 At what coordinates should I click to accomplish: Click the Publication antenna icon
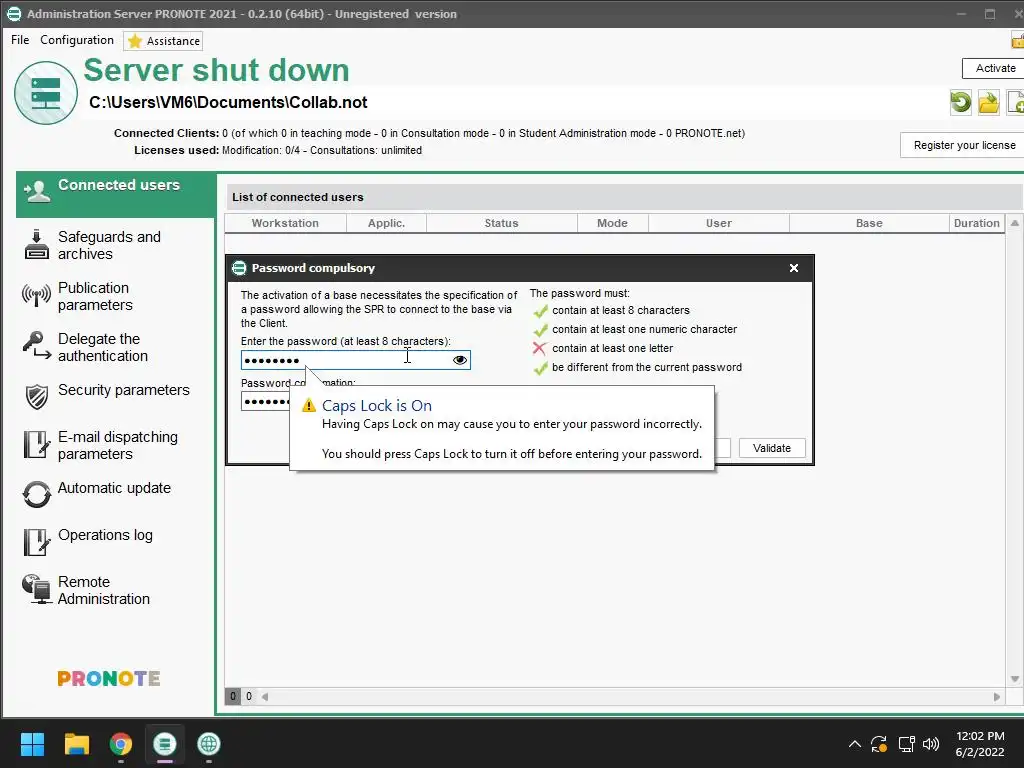37,295
